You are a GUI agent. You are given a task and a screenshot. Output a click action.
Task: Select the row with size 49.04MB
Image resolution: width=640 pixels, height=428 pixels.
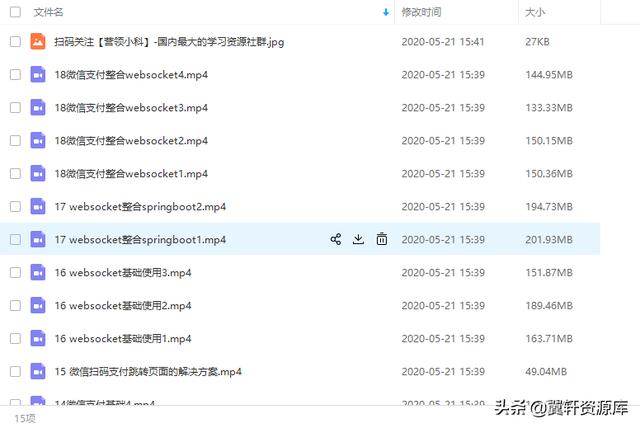tap(300, 371)
